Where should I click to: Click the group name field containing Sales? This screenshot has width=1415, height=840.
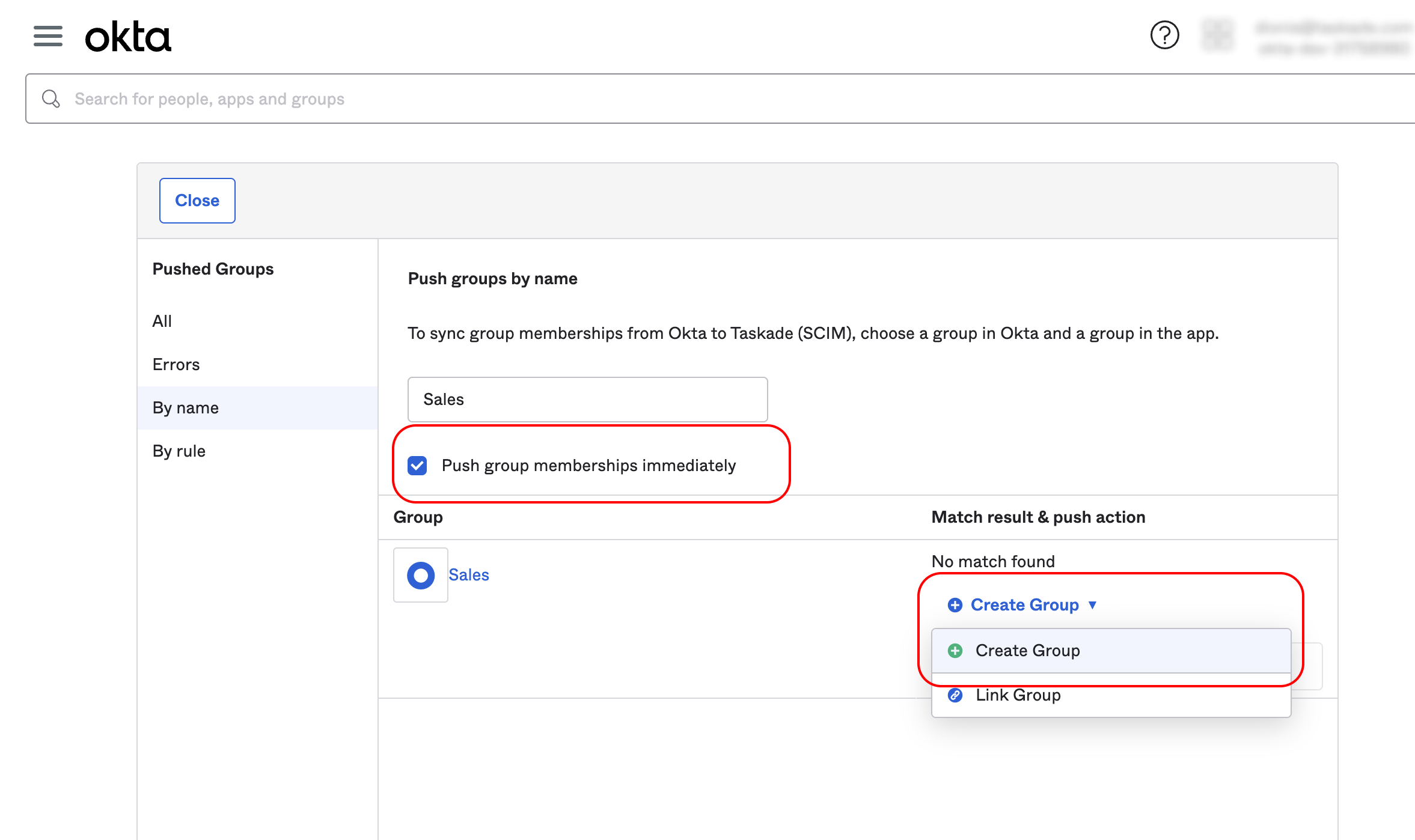click(x=587, y=400)
